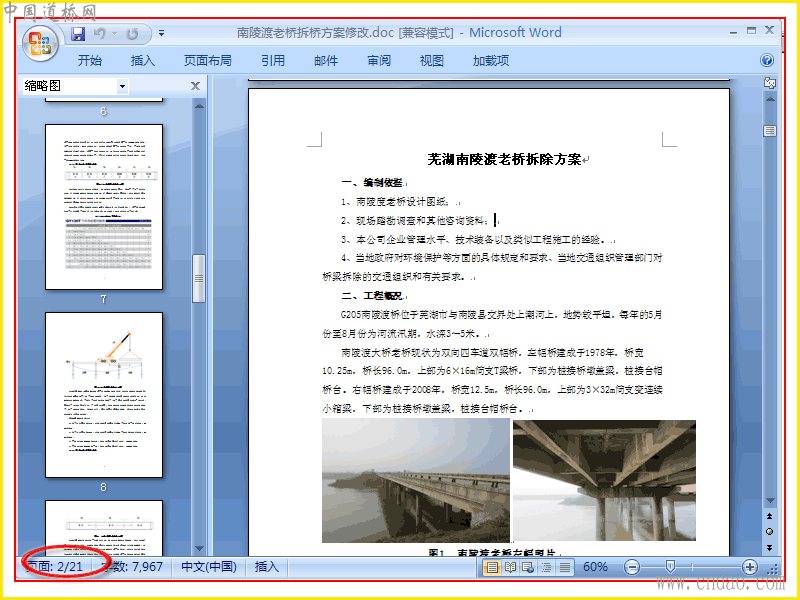This screenshot has height=600, width=800.
Task: Click the 60% zoom level button
Action: pos(595,567)
